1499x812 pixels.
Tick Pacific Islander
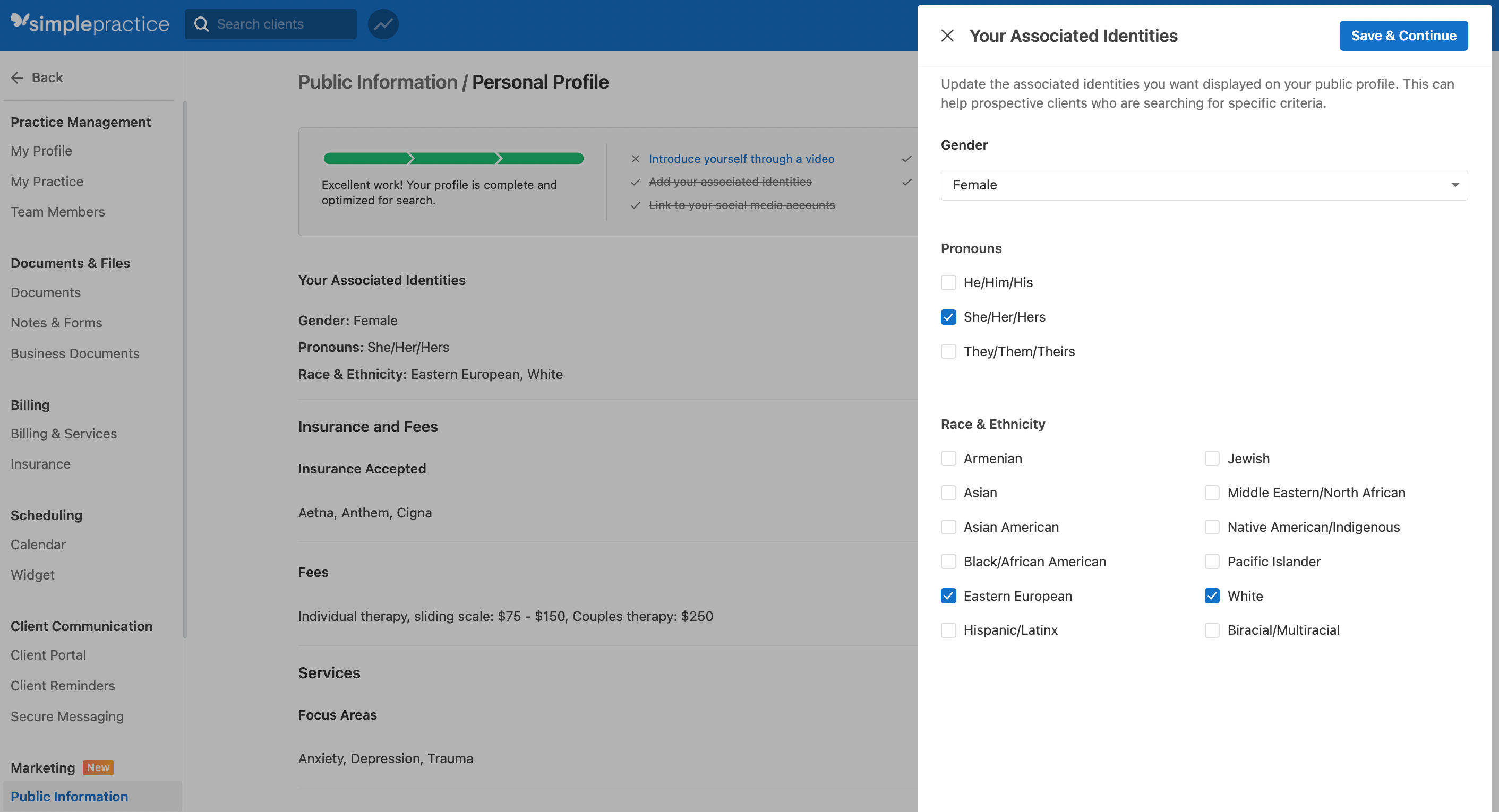coord(1212,562)
